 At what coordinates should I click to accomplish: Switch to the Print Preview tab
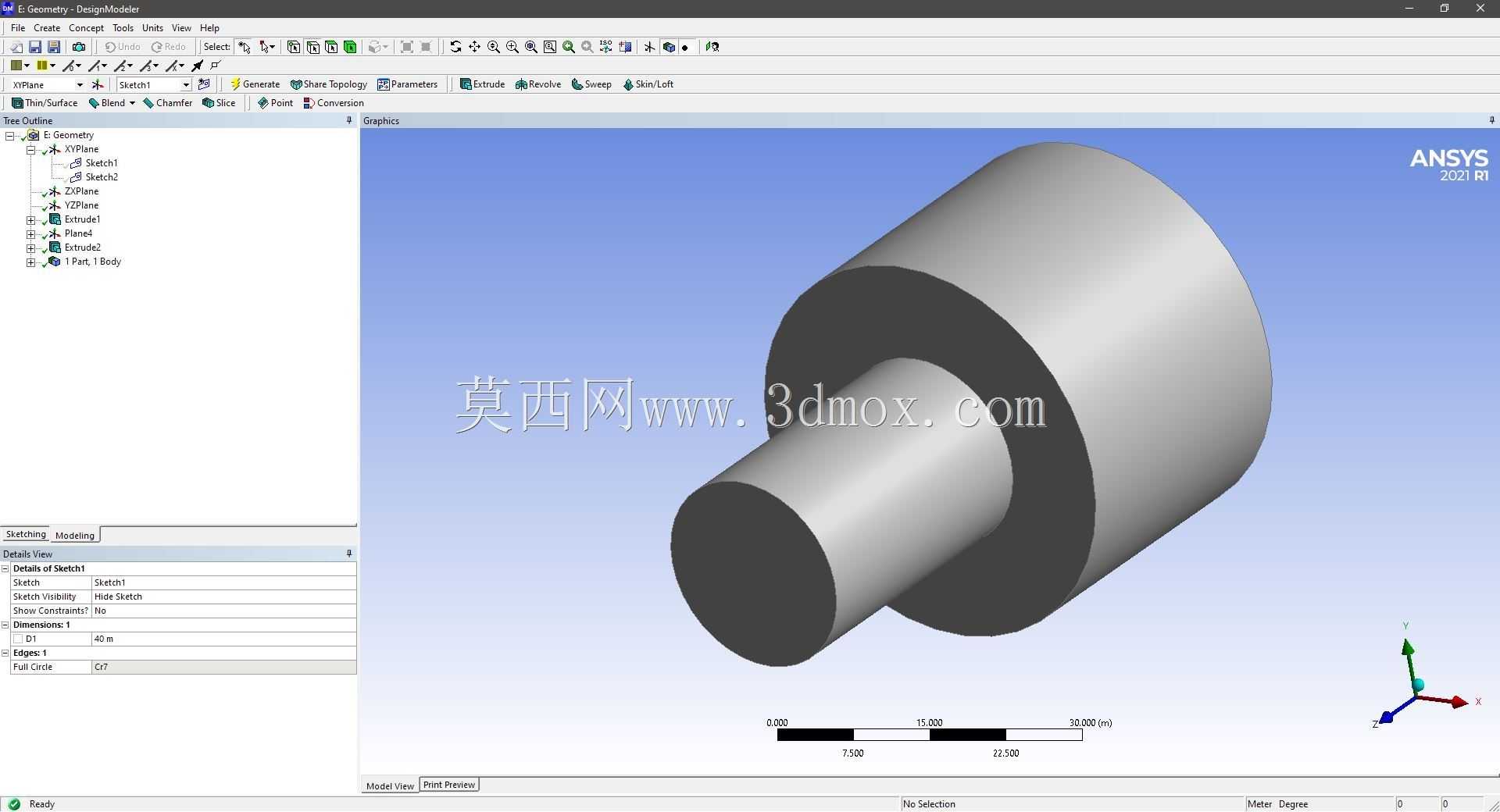(x=449, y=785)
